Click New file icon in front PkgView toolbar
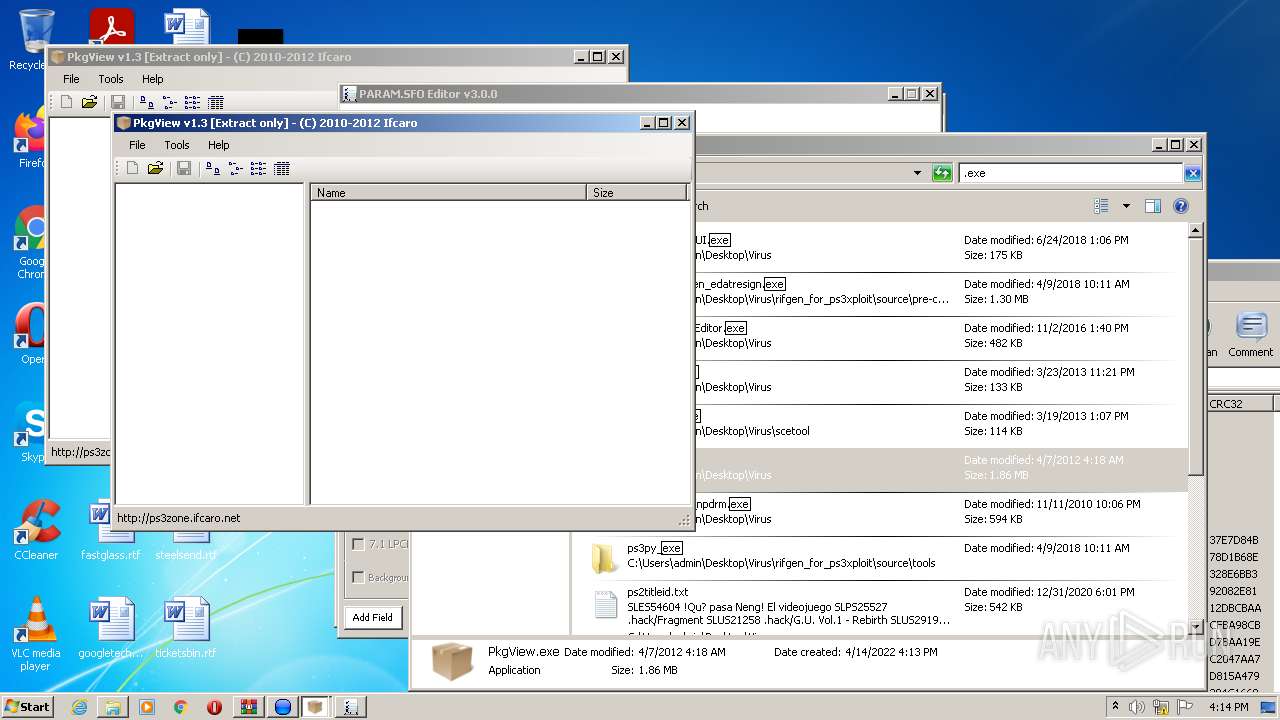Viewport: 1280px width, 720px height. pyautogui.click(x=132, y=169)
